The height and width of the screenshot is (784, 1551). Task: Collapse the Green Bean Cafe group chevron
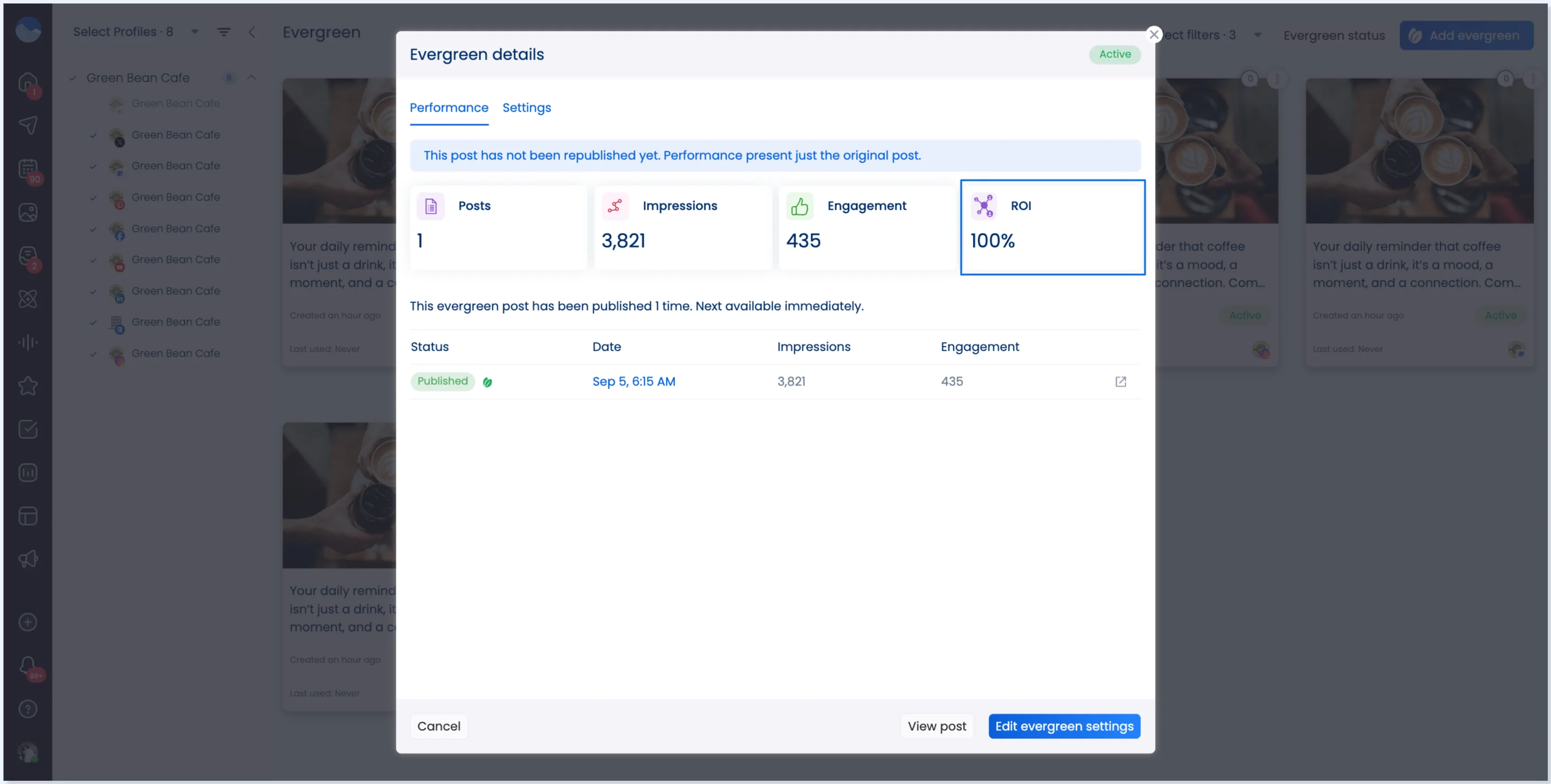coord(252,78)
